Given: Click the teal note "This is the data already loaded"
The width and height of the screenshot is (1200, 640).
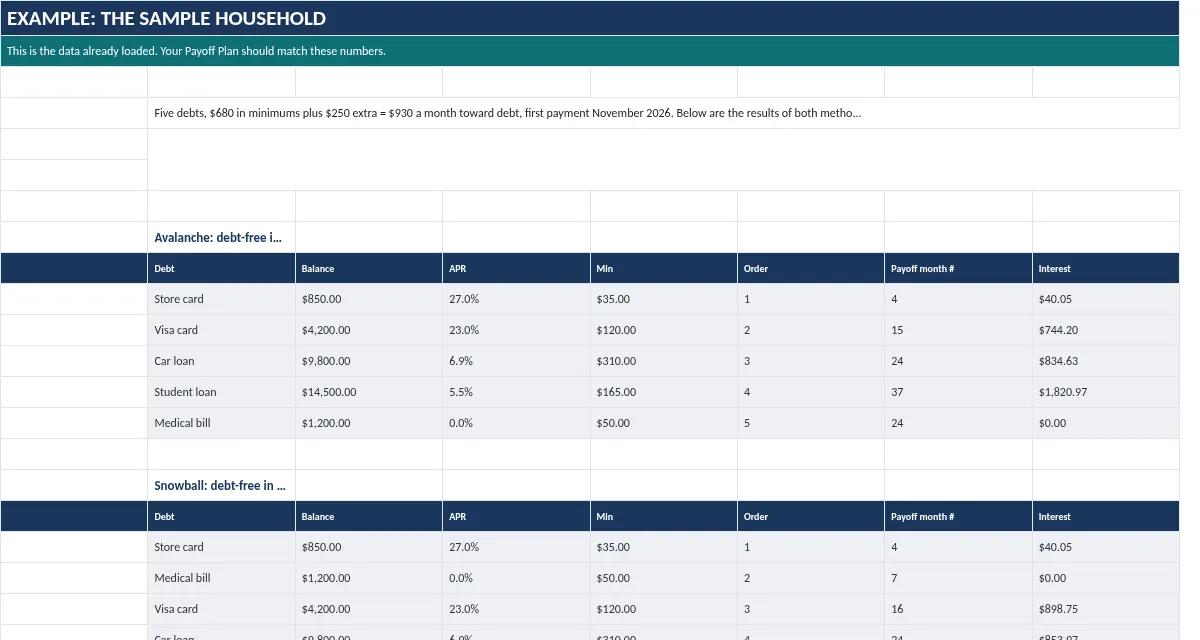Looking at the screenshot, I should click(590, 51).
